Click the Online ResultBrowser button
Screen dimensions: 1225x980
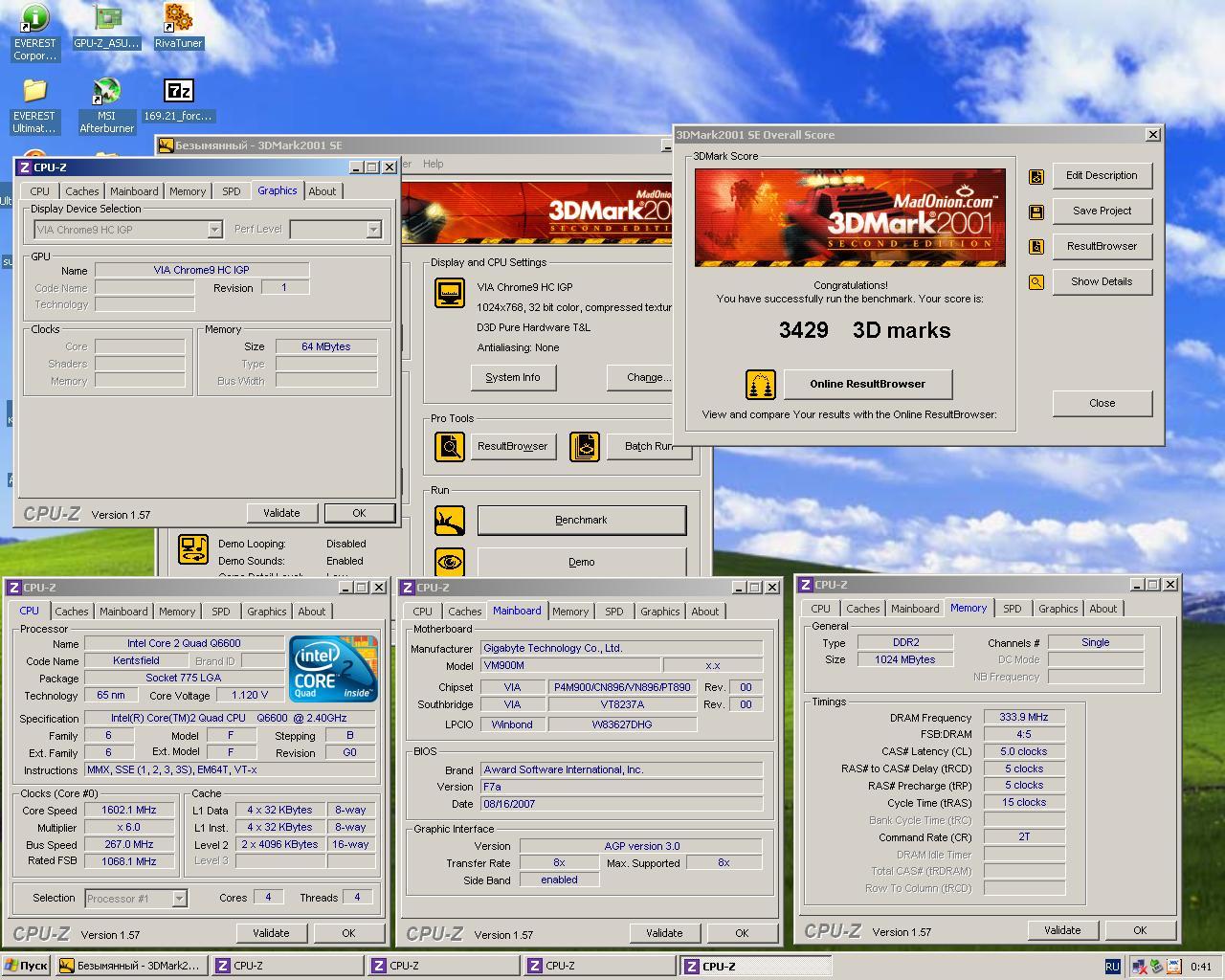click(x=868, y=385)
